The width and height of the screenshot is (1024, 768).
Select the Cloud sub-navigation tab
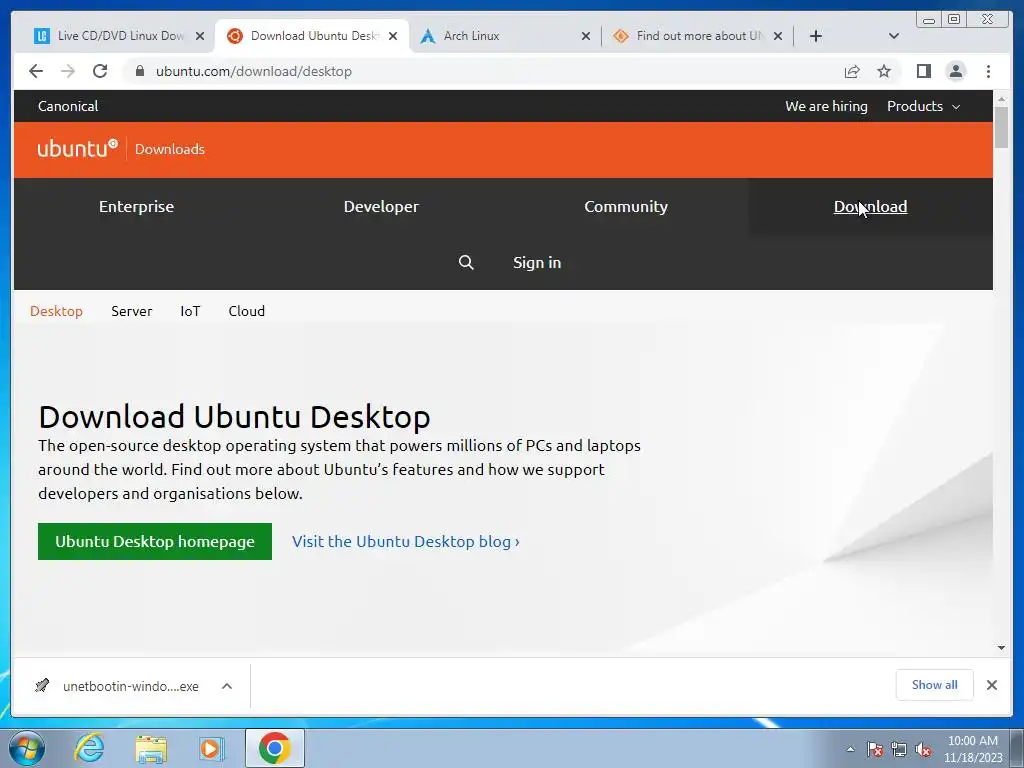tap(246, 311)
